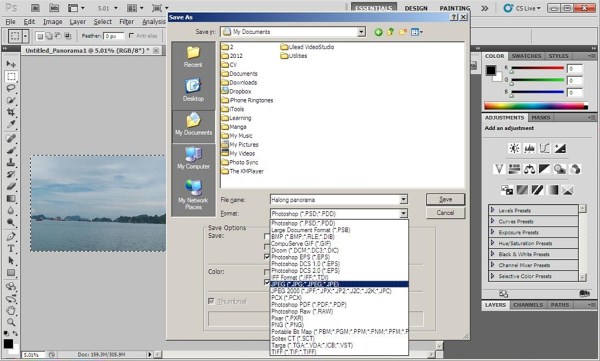Open My Network Places in Save As sidebar

193,195
